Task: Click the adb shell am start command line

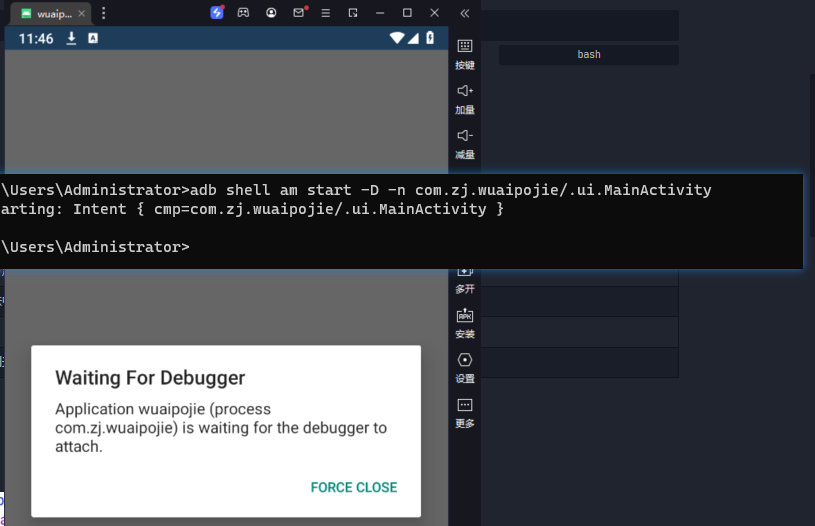Action: [356, 190]
